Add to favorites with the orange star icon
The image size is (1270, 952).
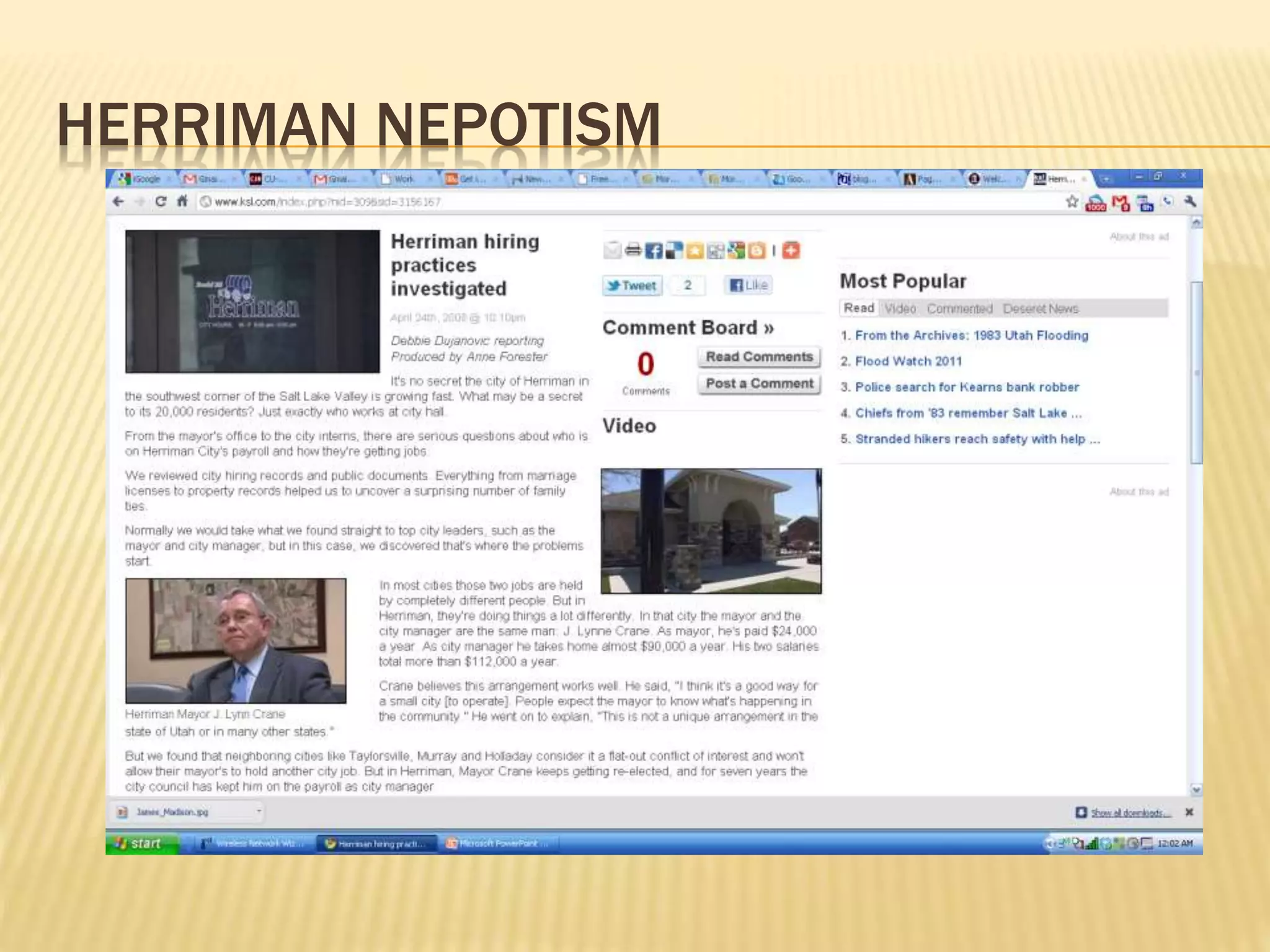coord(695,250)
